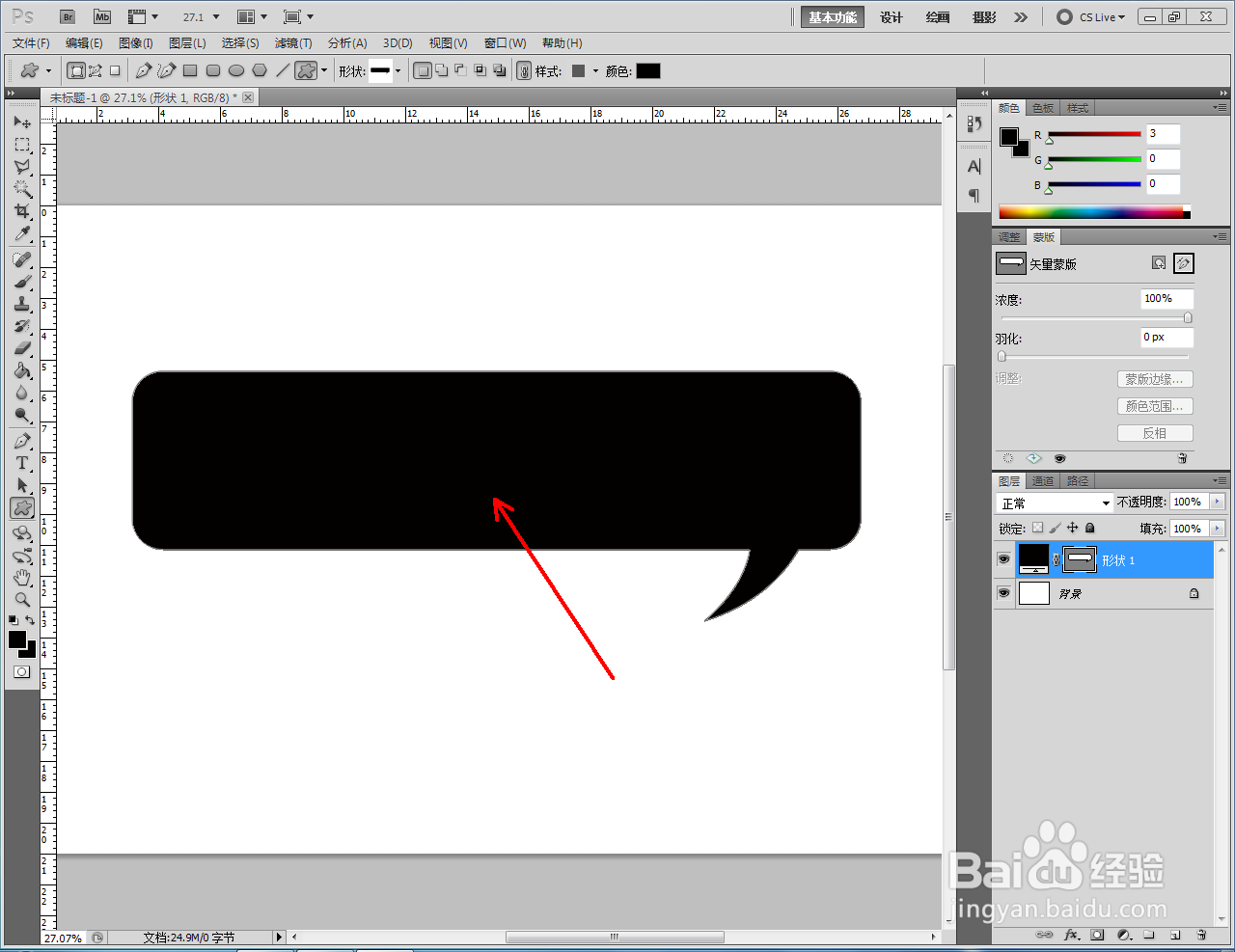Open the 编辑(E) menu

84,43
